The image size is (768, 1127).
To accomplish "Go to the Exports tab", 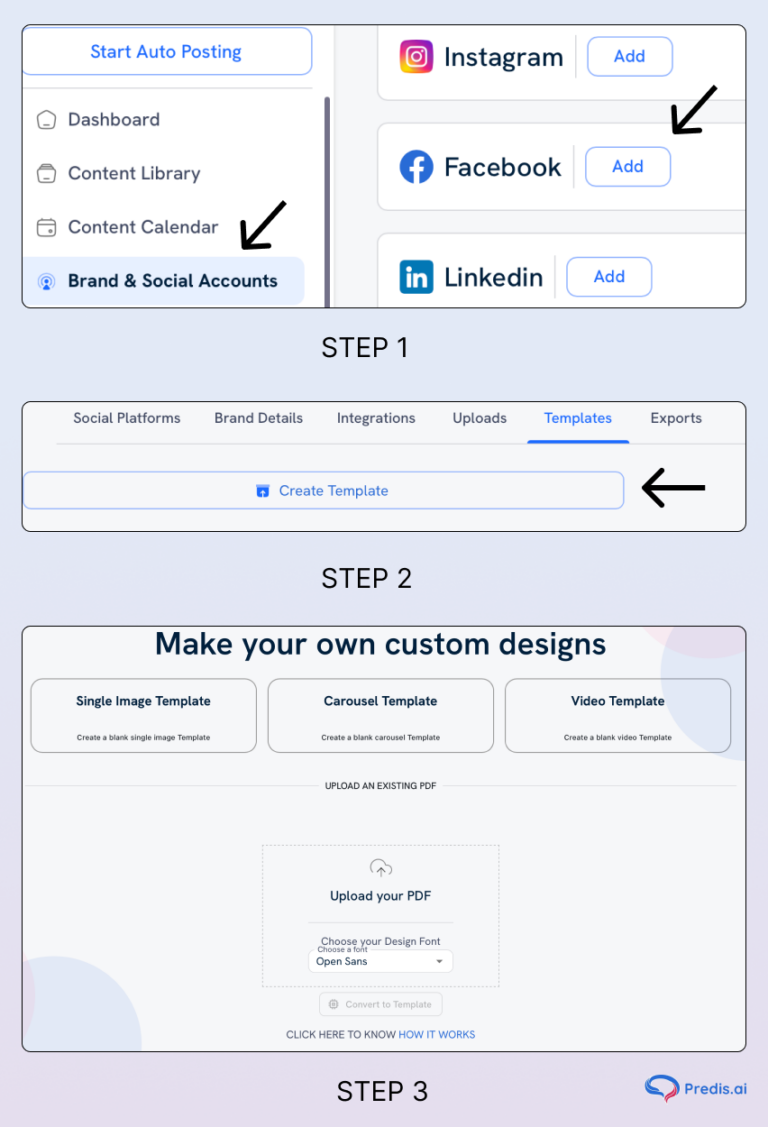I will pos(676,418).
